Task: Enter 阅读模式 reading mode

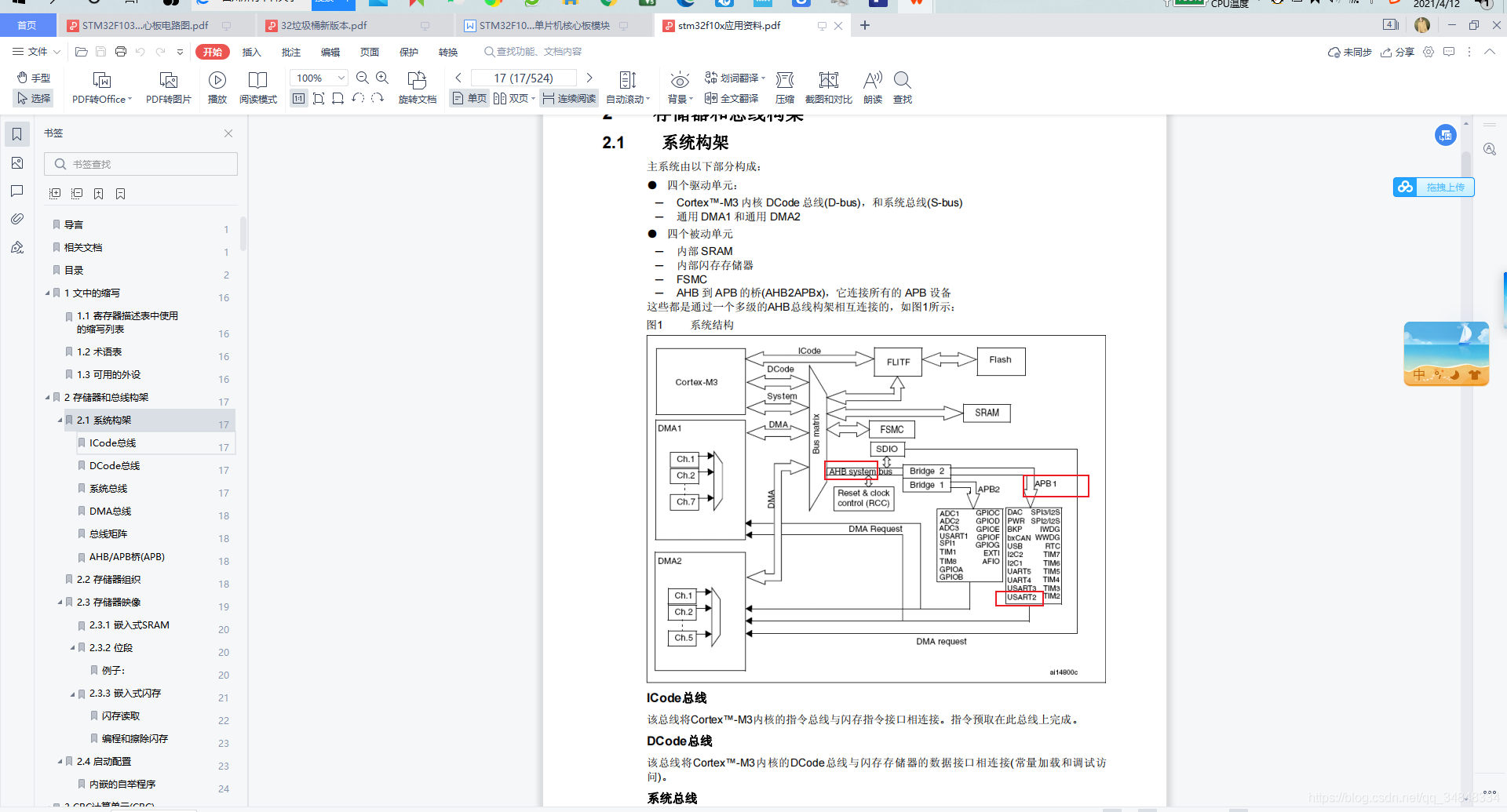Action: 258,88
